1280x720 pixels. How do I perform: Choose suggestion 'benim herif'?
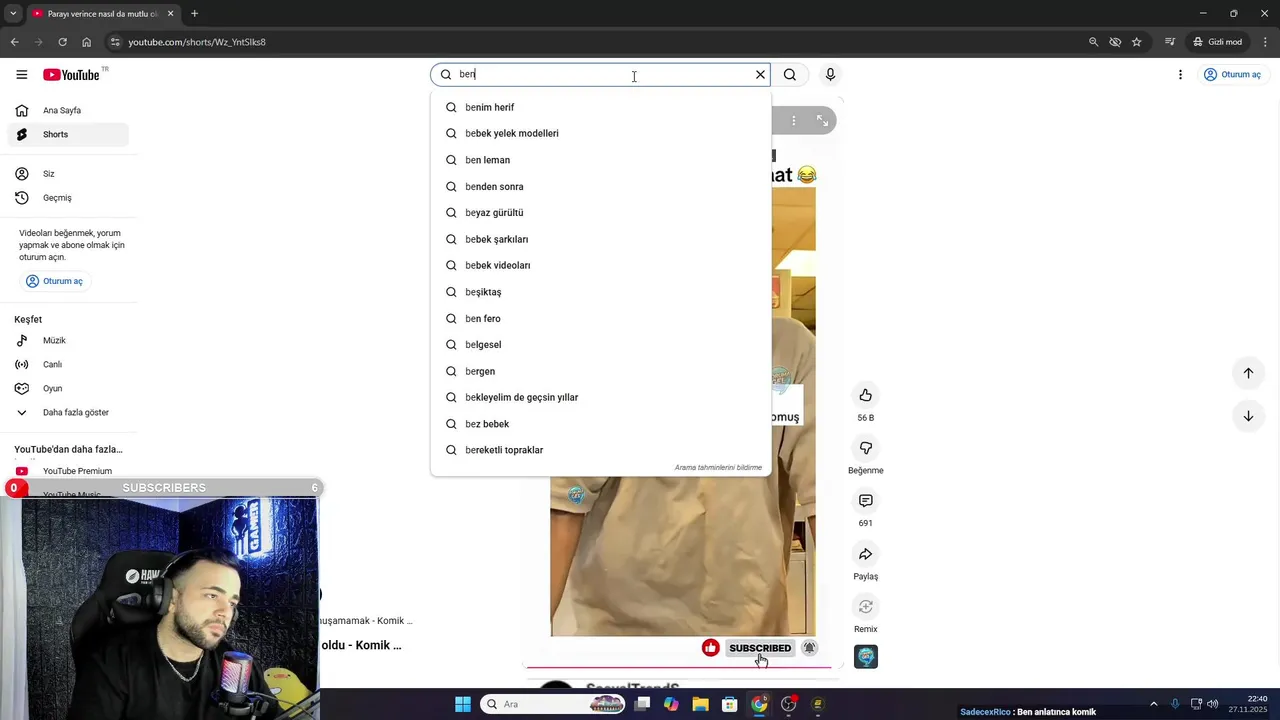(601, 107)
